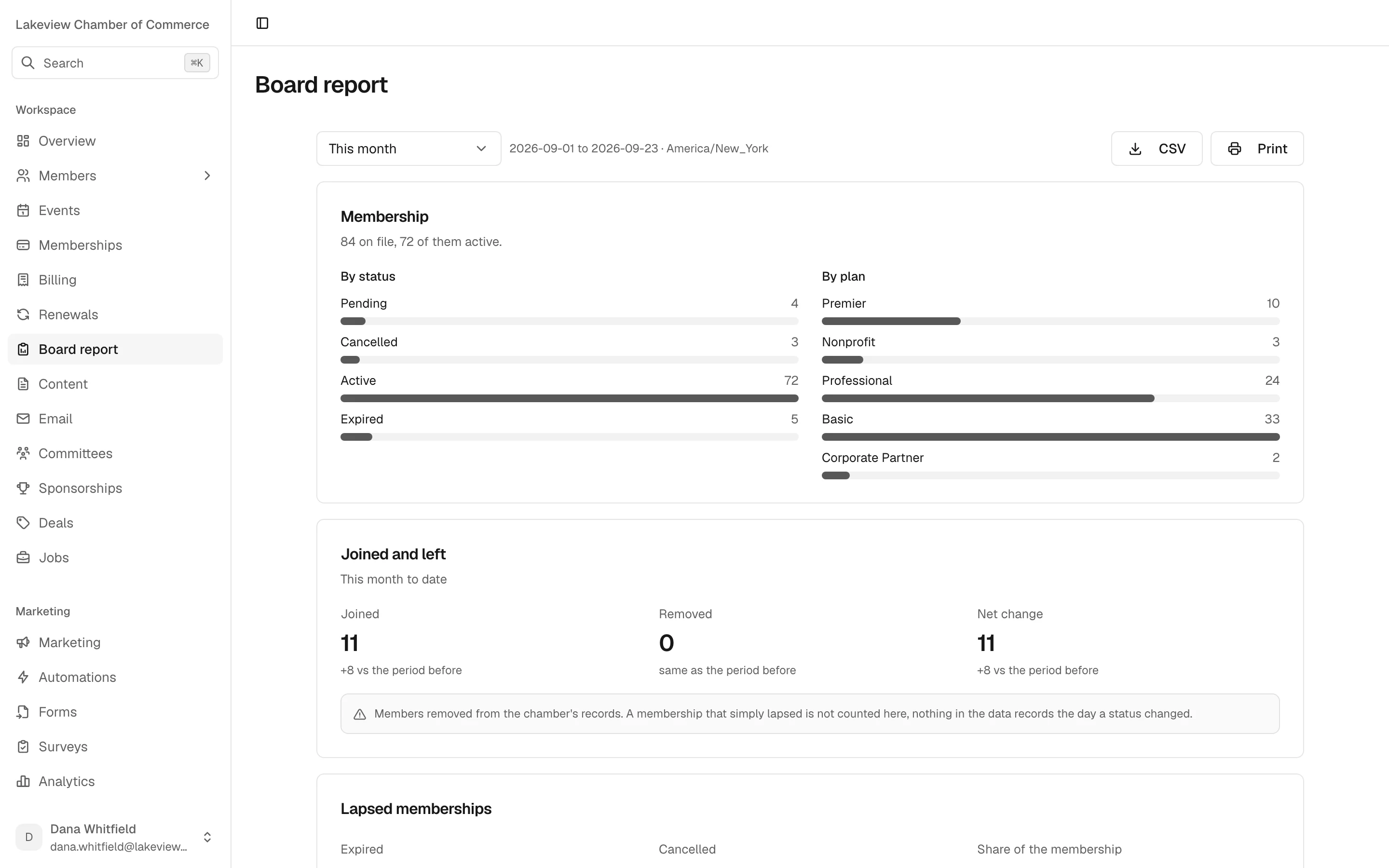Click Dana Whitfield's name in the footer
The height and width of the screenshot is (868, 1389).
[93, 829]
